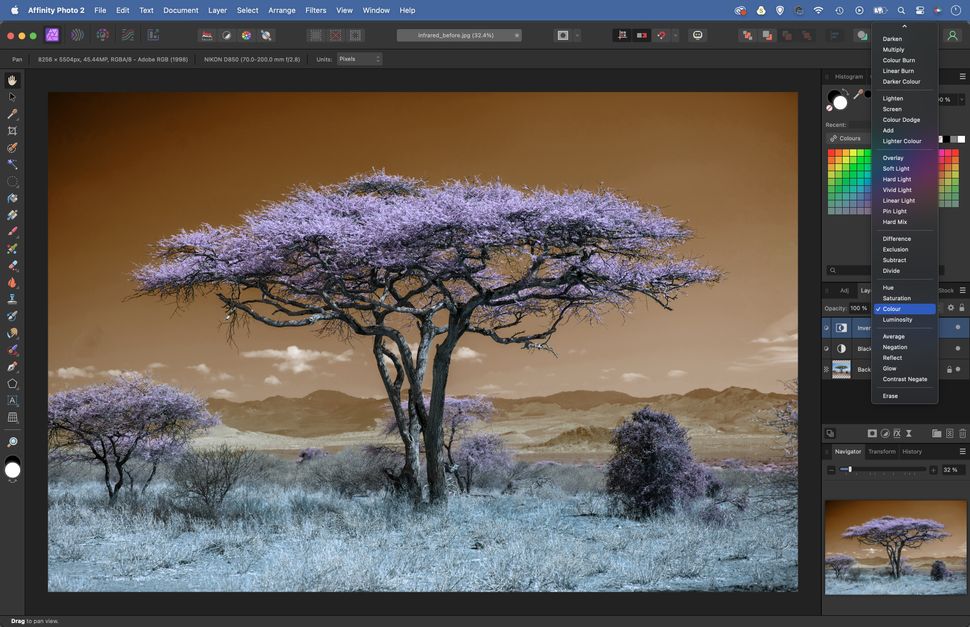The width and height of the screenshot is (970, 627).
Task: Apply Auto Levels from toolbar
Action: tap(207, 35)
